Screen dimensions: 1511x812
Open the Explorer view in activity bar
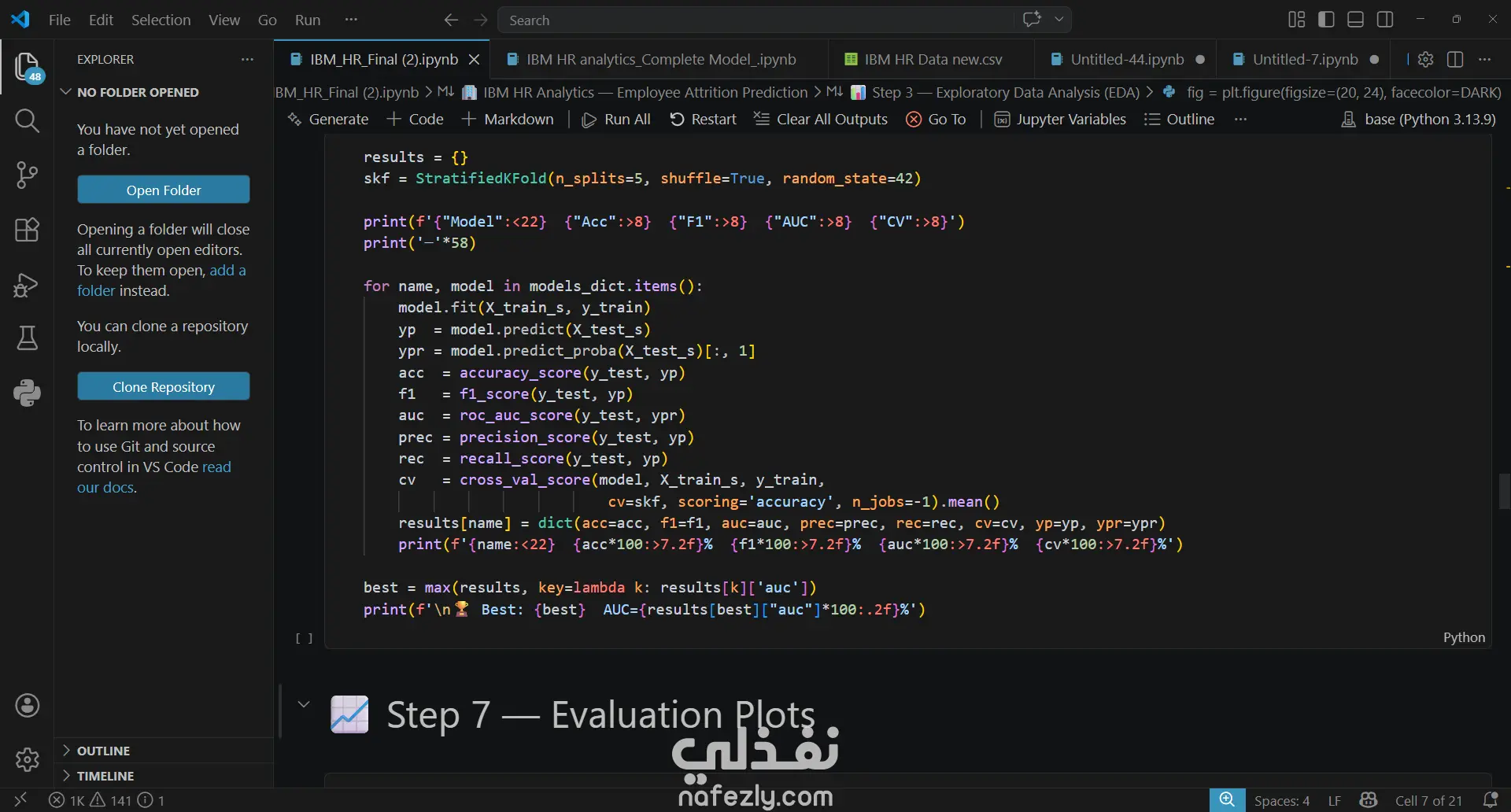(27, 68)
